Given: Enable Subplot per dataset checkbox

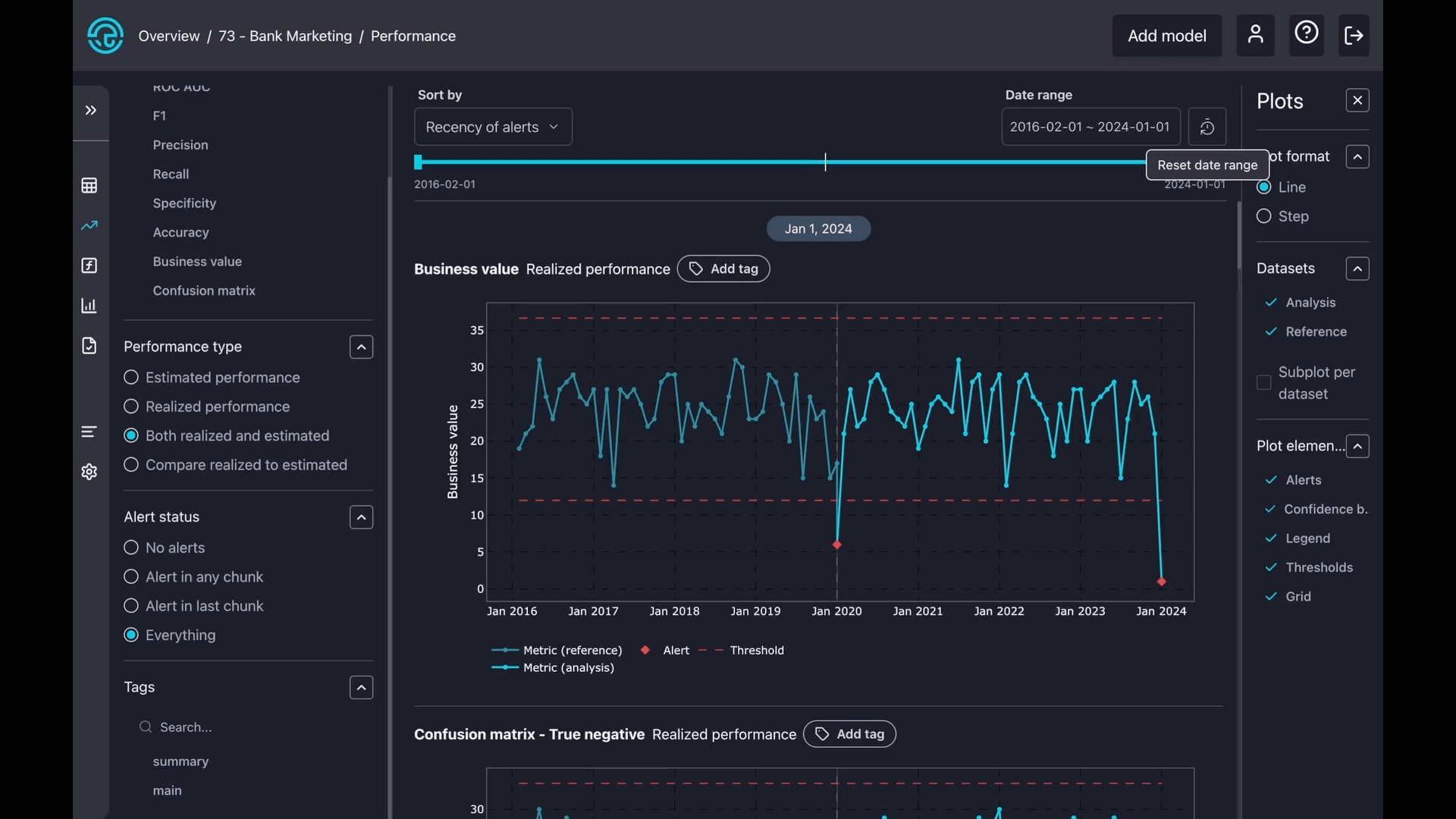Looking at the screenshot, I should point(1263,383).
